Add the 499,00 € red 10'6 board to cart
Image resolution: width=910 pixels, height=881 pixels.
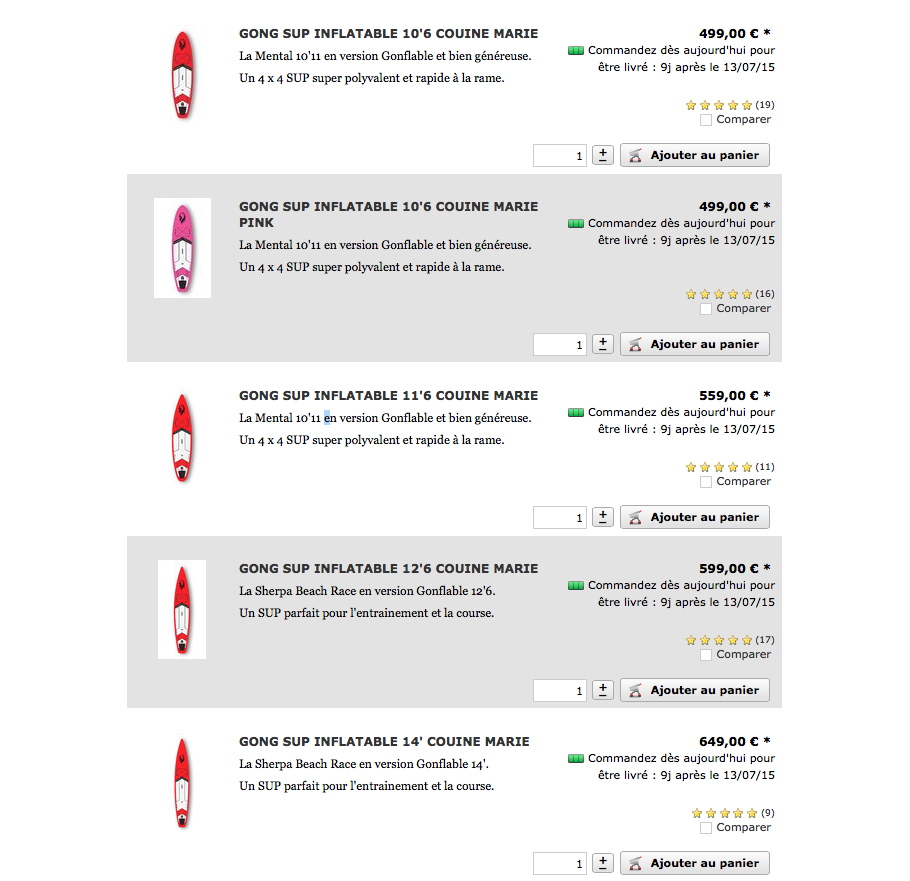695,155
